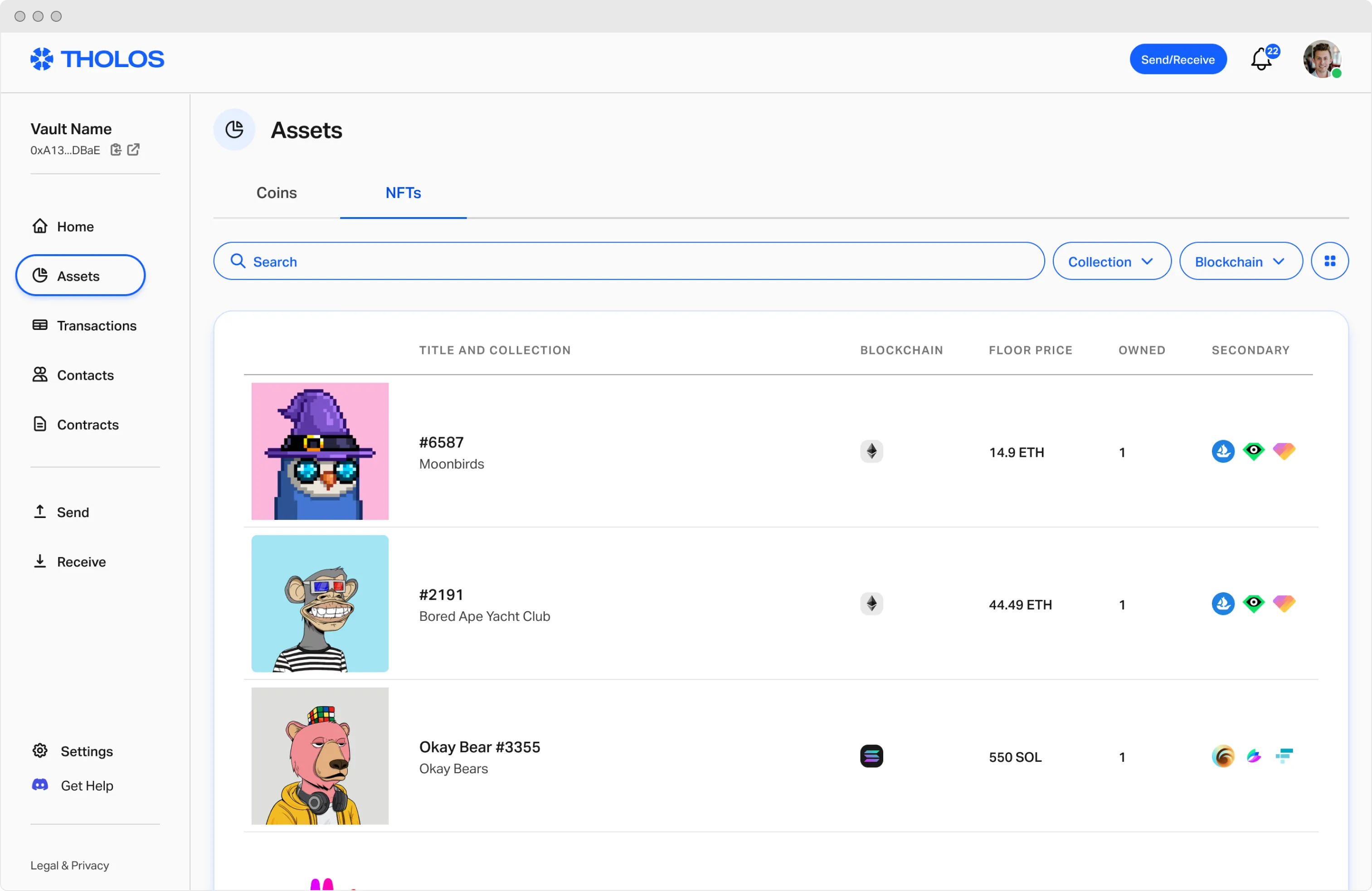Click the Okay Bears collection name
This screenshot has width=1372, height=891.
[x=453, y=769]
